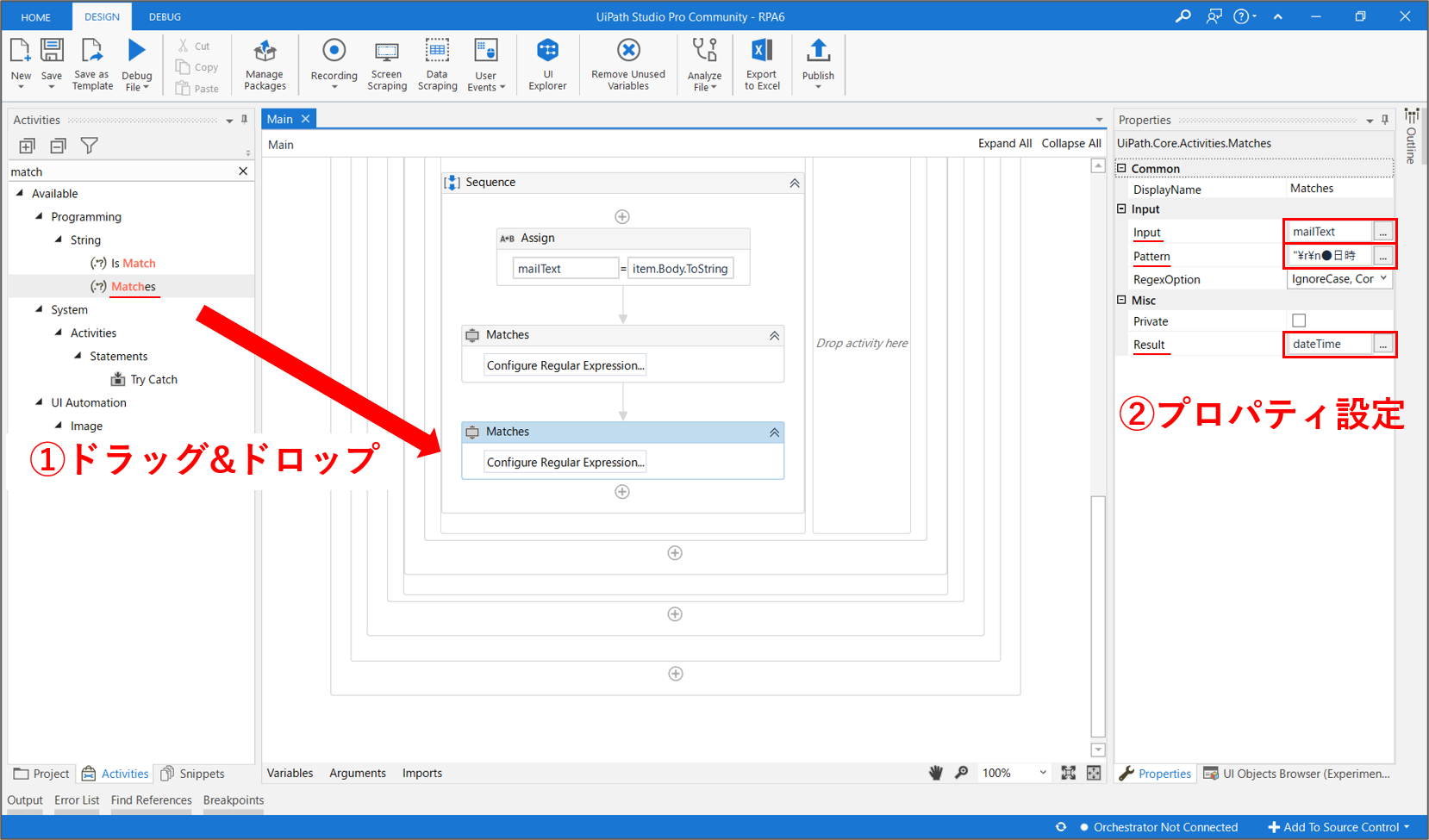This screenshot has width=1429, height=840.
Task: Click Remove Unused Variables icon
Action: 628,52
